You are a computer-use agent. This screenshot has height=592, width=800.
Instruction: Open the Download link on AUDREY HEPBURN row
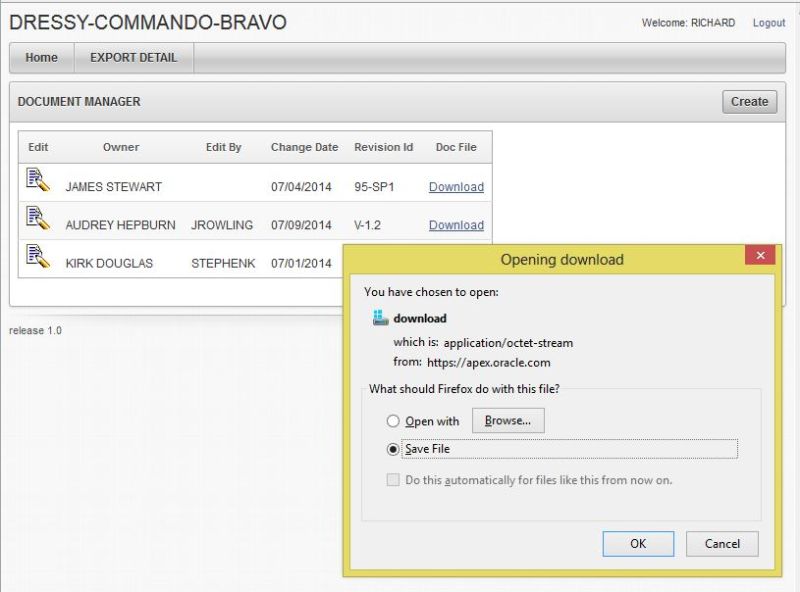point(456,224)
